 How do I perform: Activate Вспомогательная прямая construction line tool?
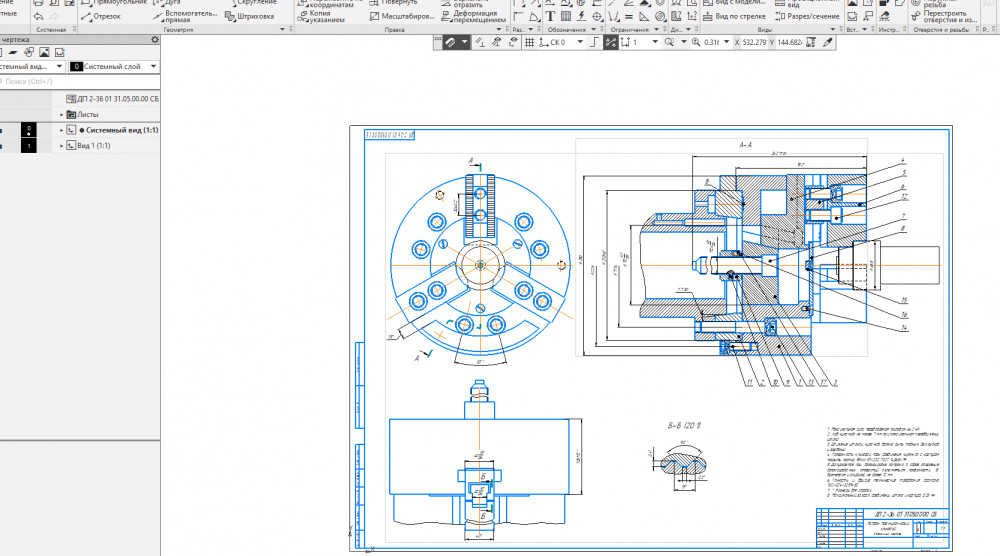pyautogui.click(x=181, y=16)
